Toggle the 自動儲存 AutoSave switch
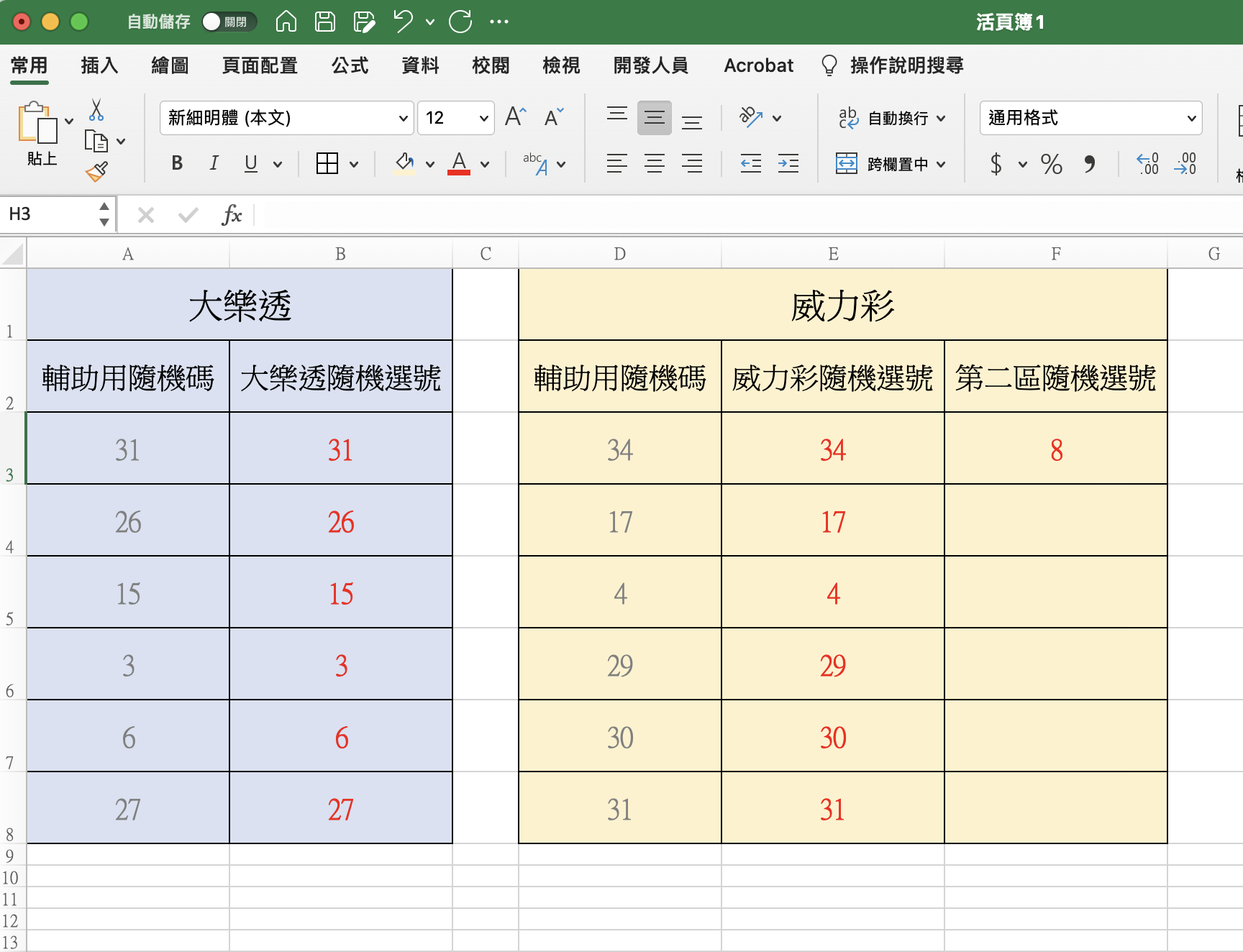 [x=229, y=22]
